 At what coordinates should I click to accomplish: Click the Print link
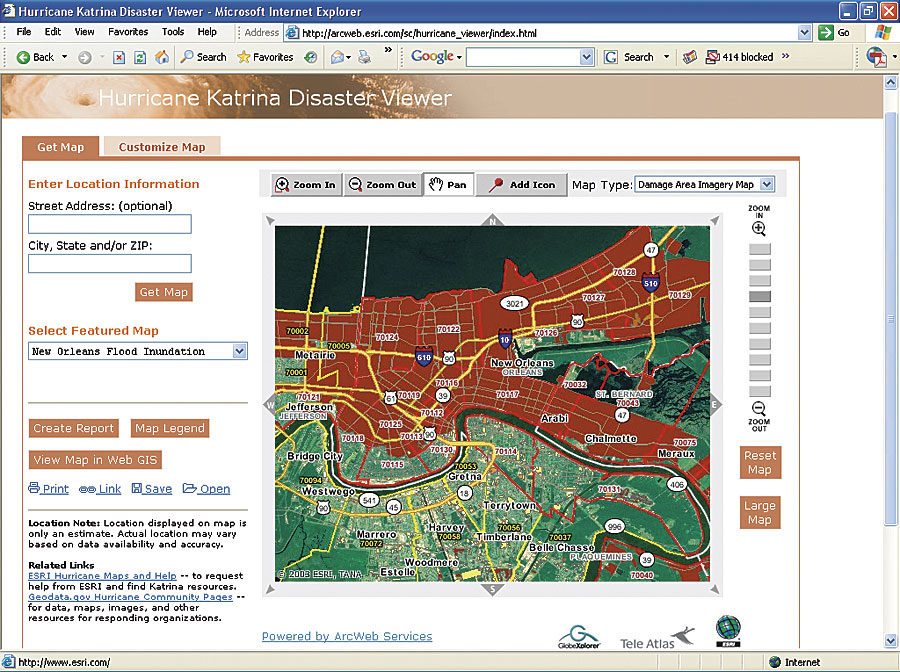click(49, 489)
